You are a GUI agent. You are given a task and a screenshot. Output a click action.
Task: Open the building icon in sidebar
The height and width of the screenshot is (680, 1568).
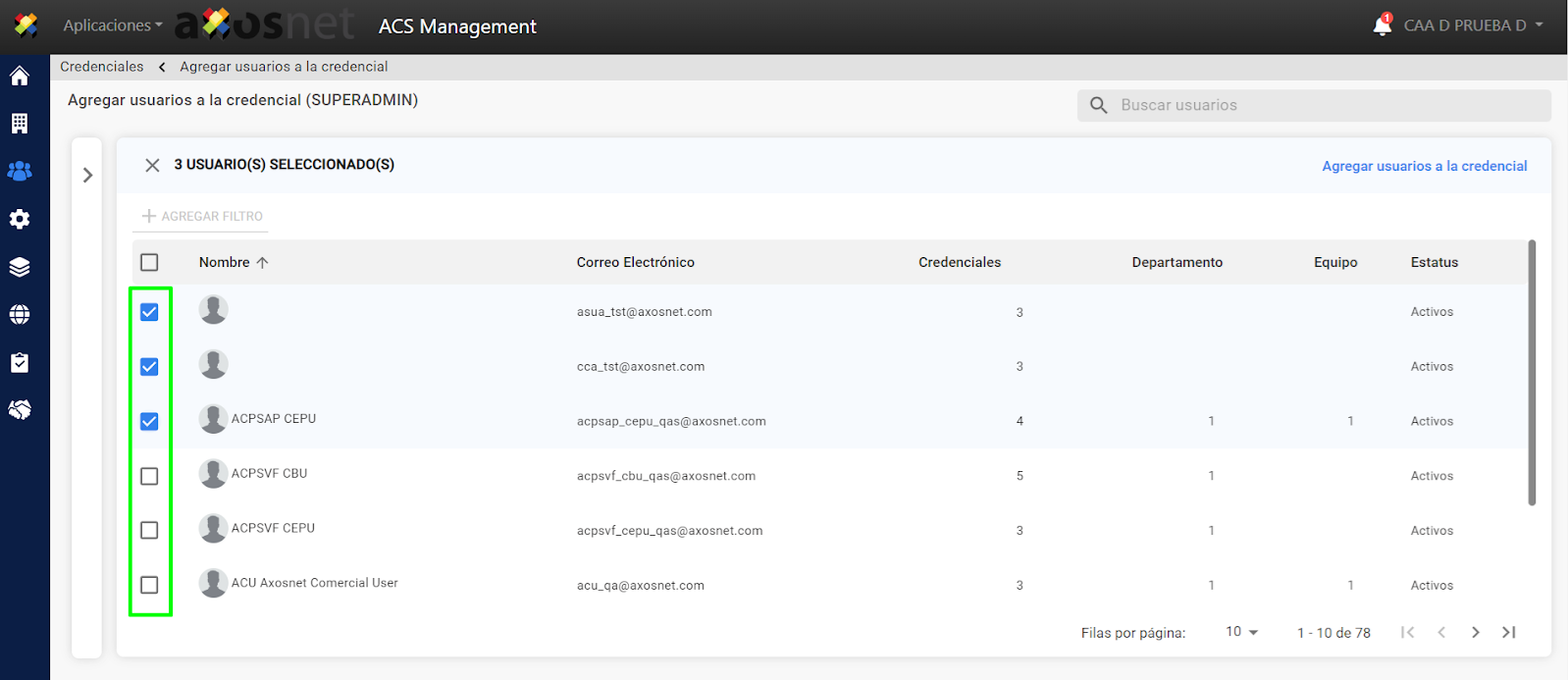[20, 124]
